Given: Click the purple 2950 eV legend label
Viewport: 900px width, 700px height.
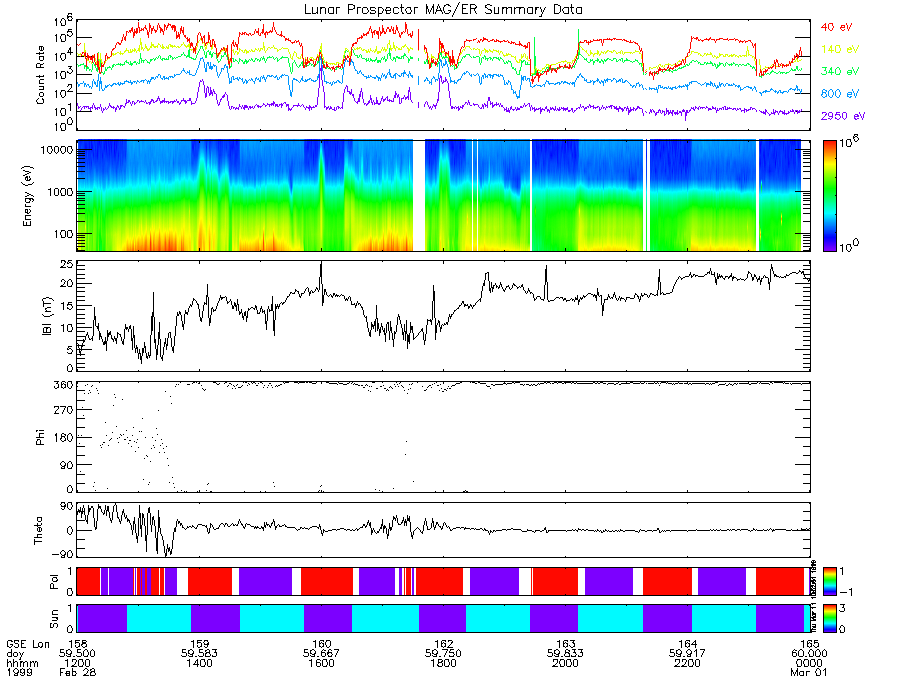Looking at the screenshot, I should click(843, 116).
